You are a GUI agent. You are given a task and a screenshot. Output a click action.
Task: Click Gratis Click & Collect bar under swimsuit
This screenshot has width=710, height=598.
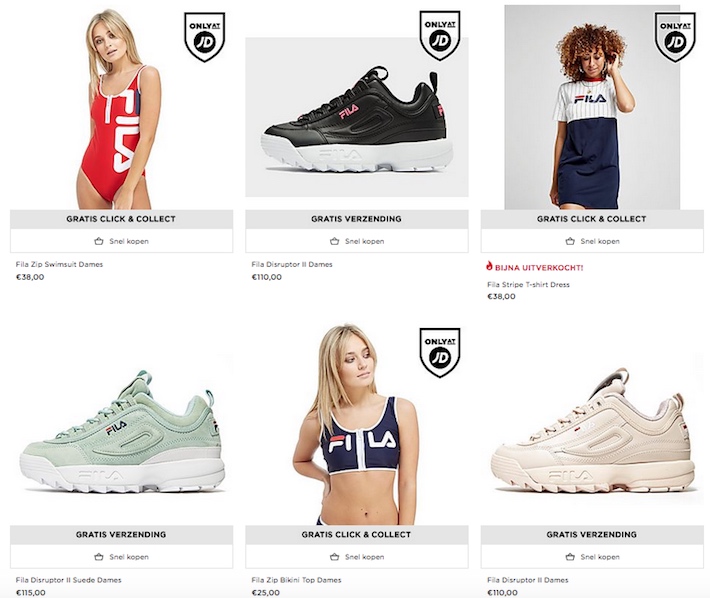point(121,219)
